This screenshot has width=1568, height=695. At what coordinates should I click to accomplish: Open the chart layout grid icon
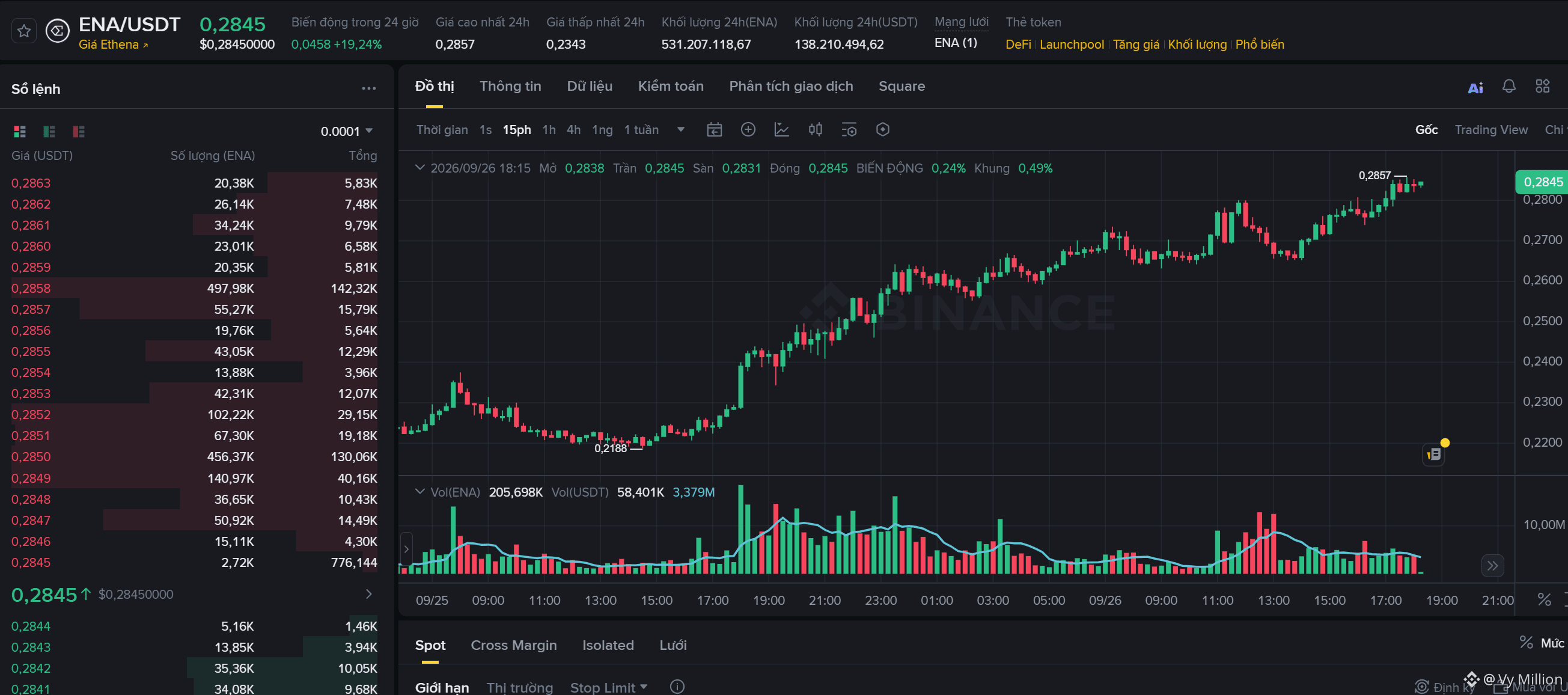click(x=1542, y=87)
